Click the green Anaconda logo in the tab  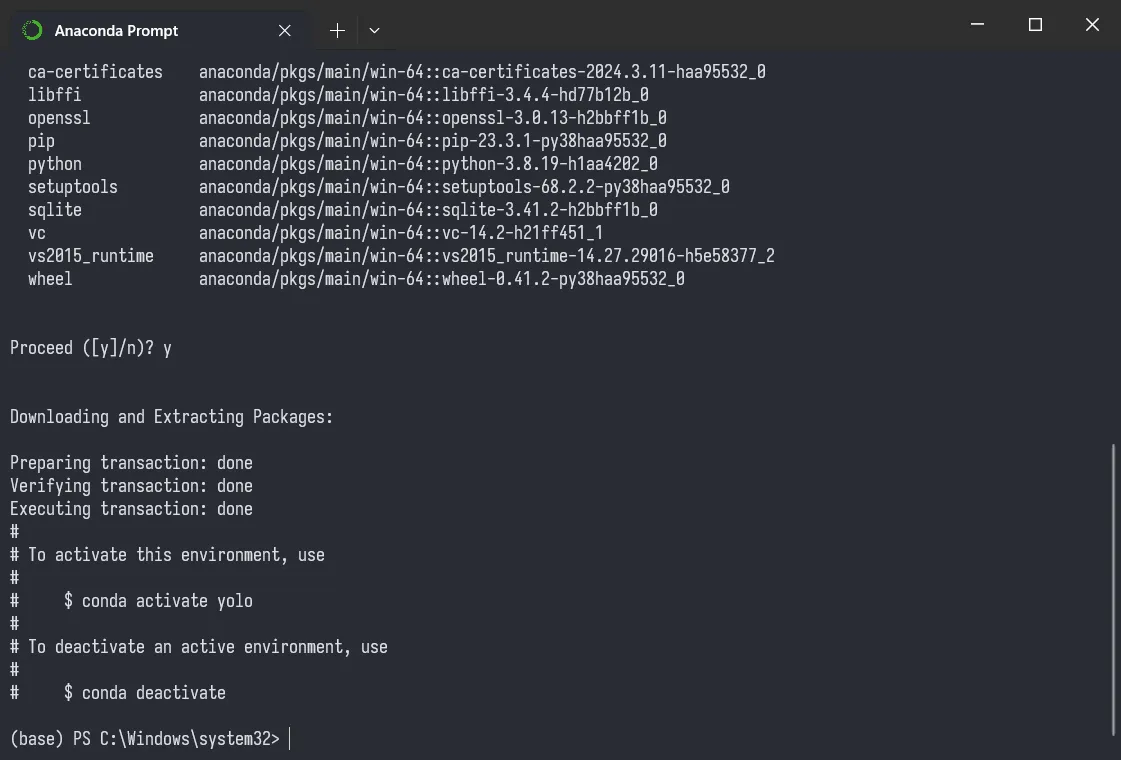(32, 31)
